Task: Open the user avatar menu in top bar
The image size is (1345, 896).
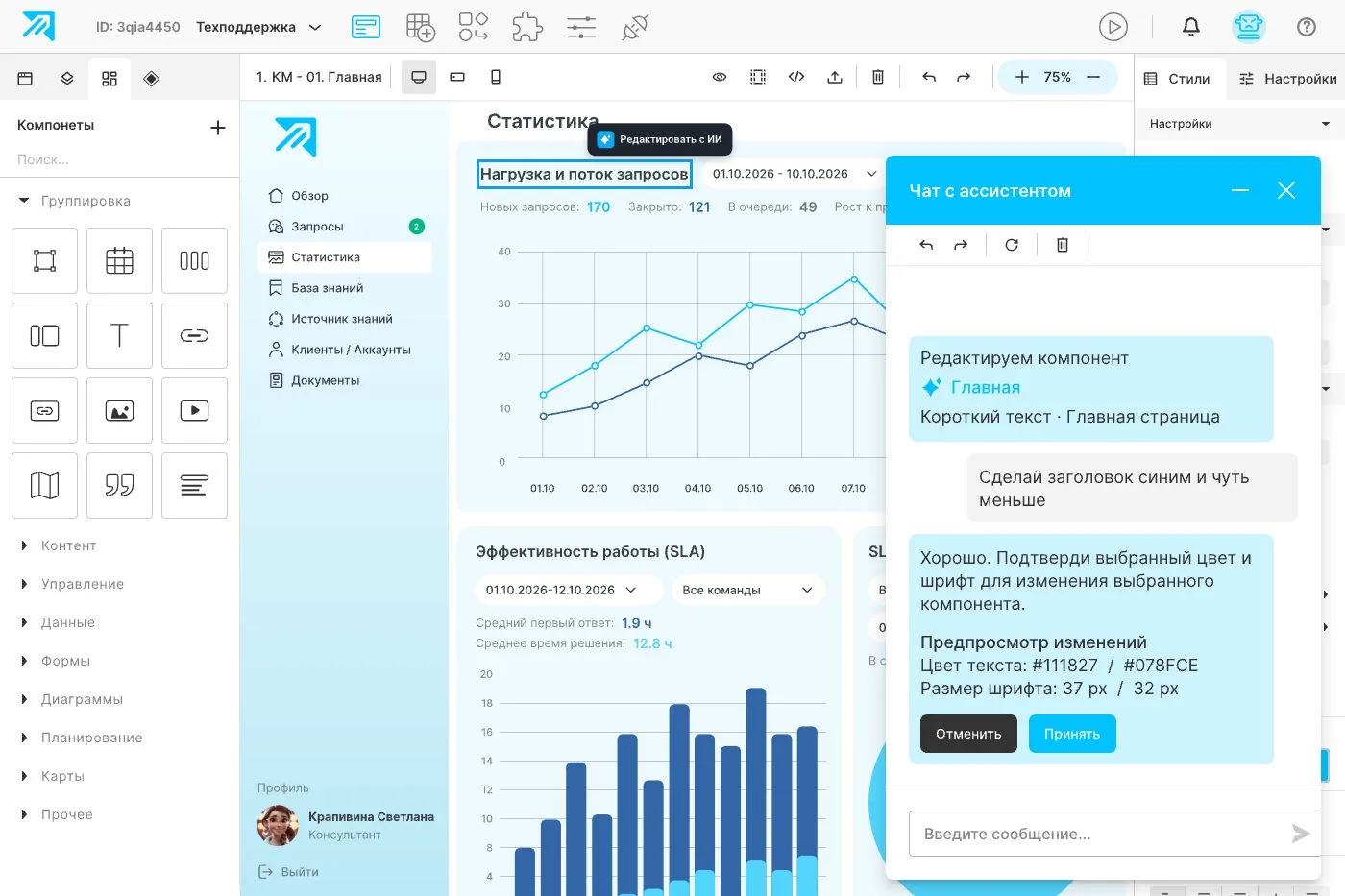Action: point(1248,27)
